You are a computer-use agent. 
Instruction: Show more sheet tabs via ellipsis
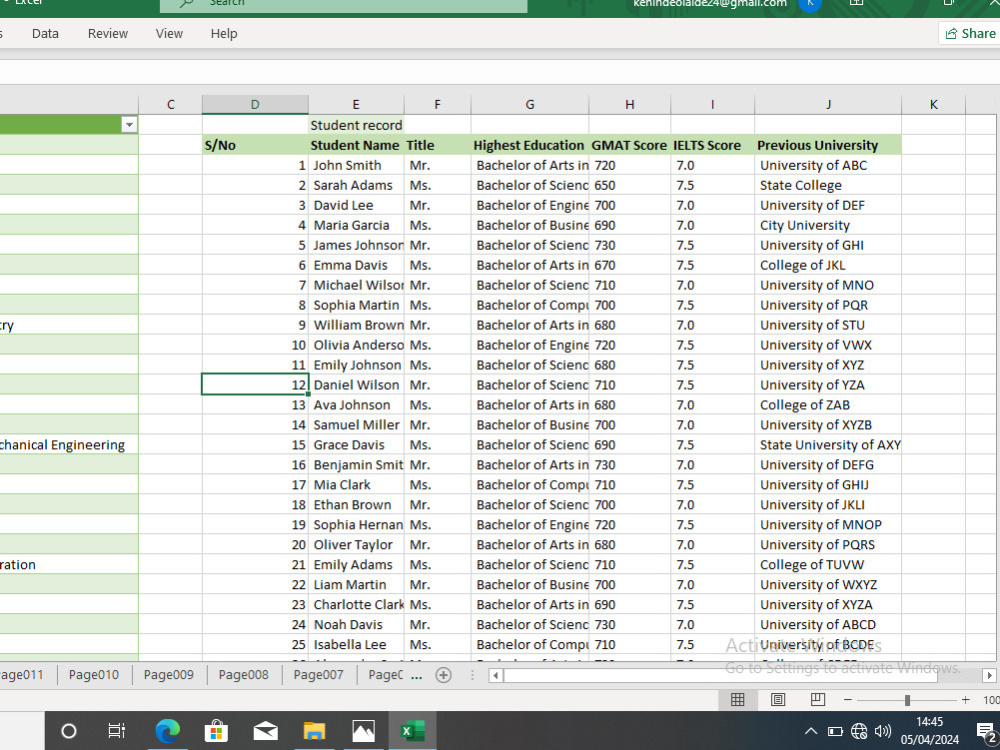[x=416, y=675]
